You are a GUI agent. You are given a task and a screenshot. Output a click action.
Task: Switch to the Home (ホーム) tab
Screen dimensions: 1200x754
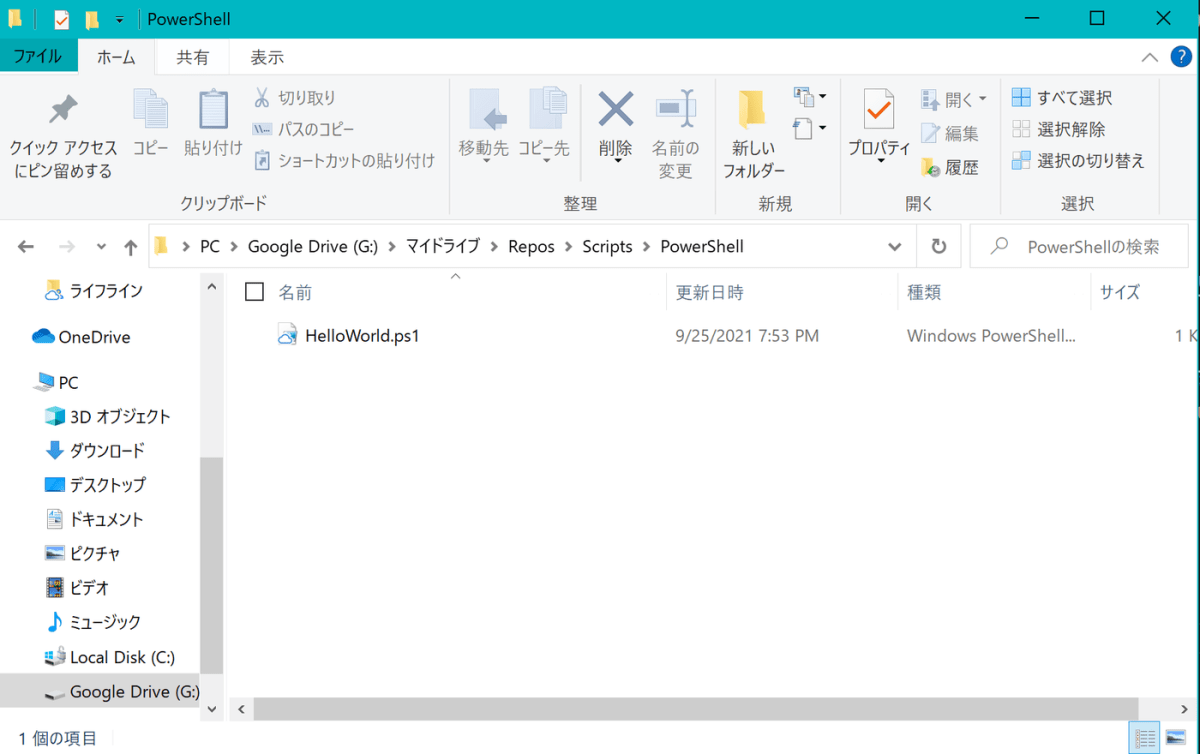point(116,57)
